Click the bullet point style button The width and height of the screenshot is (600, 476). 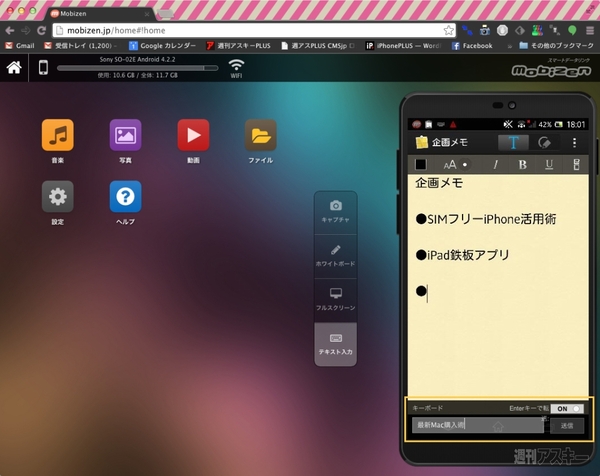pos(465,165)
